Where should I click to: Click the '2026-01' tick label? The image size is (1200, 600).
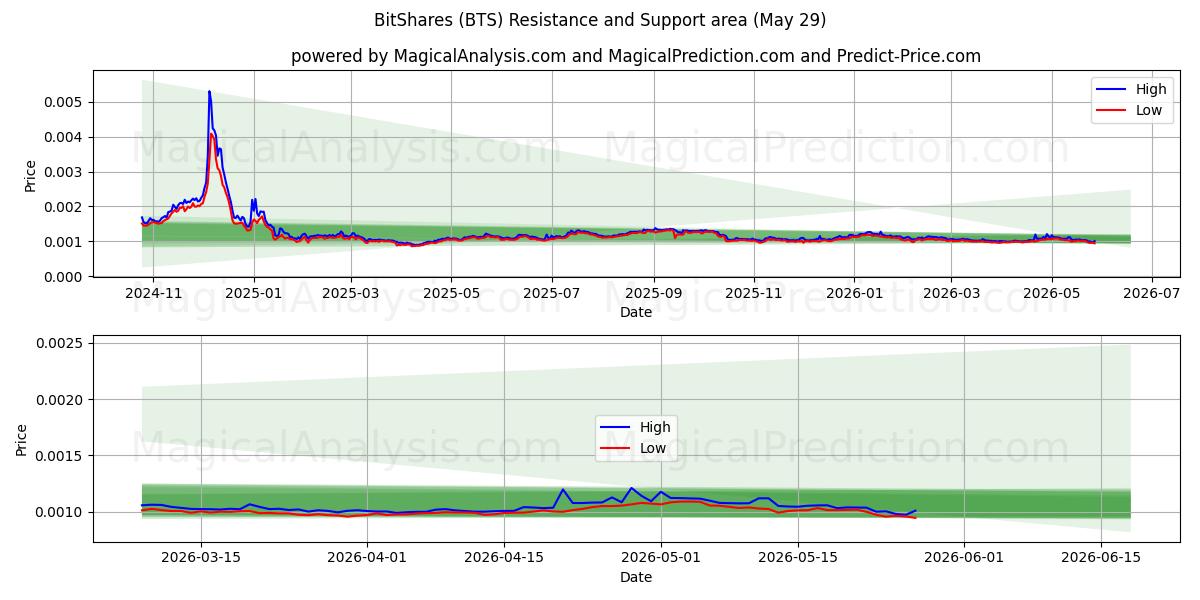click(854, 293)
